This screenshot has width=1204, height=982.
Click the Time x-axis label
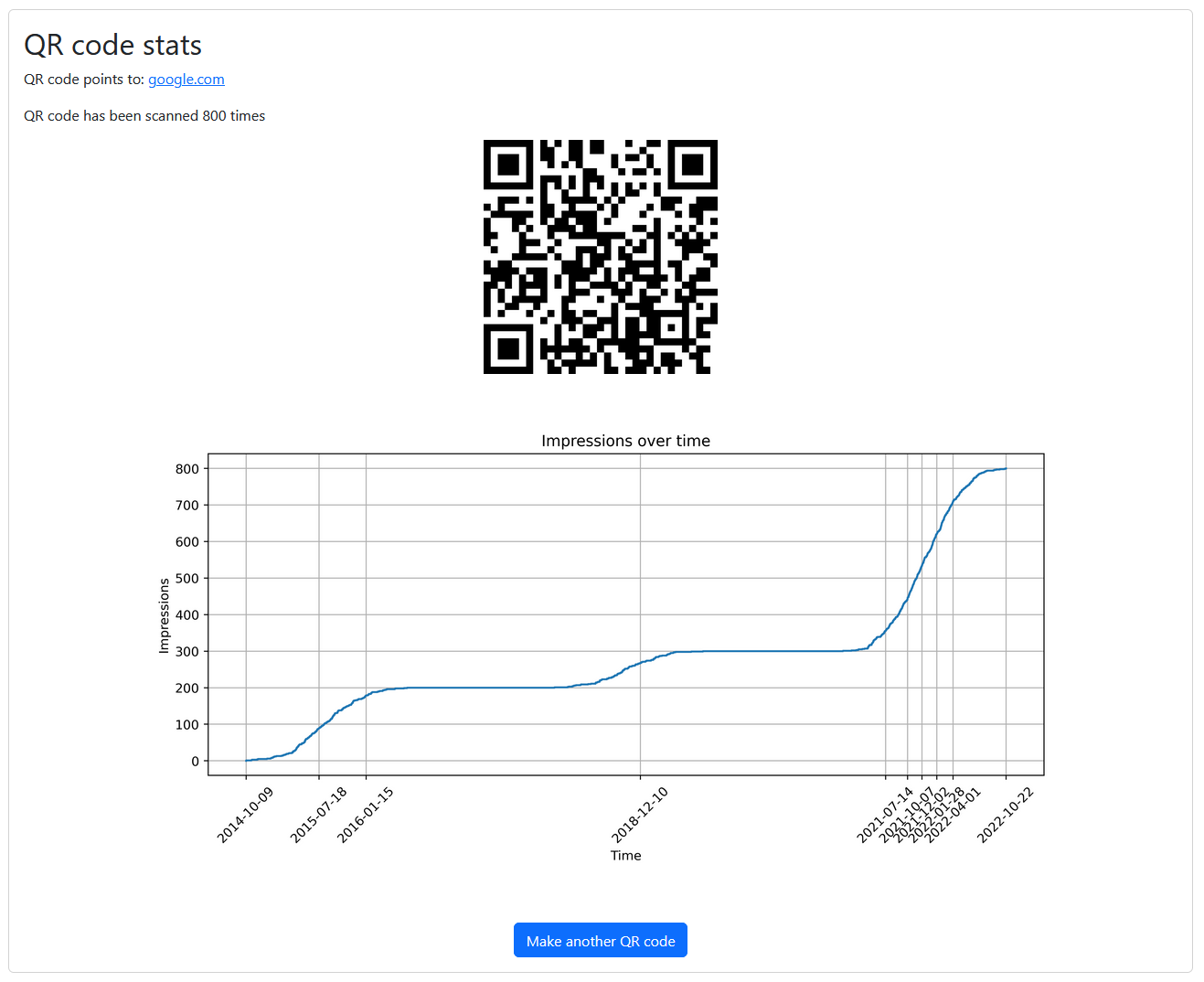(626, 856)
